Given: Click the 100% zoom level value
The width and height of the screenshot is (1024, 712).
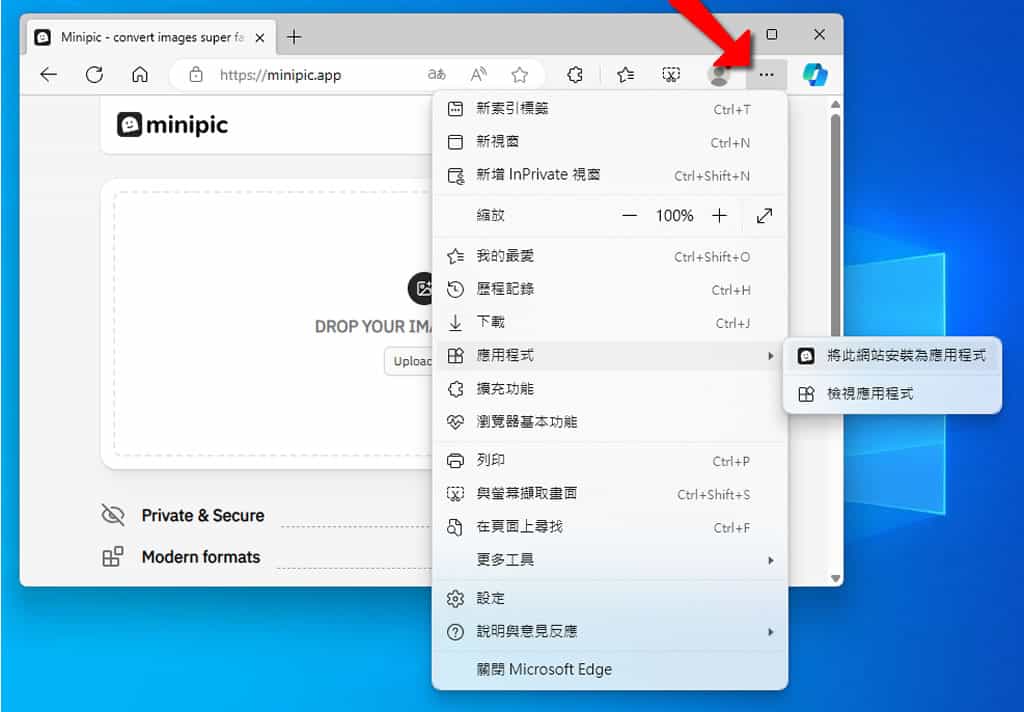Looking at the screenshot, I should [675, 216].
